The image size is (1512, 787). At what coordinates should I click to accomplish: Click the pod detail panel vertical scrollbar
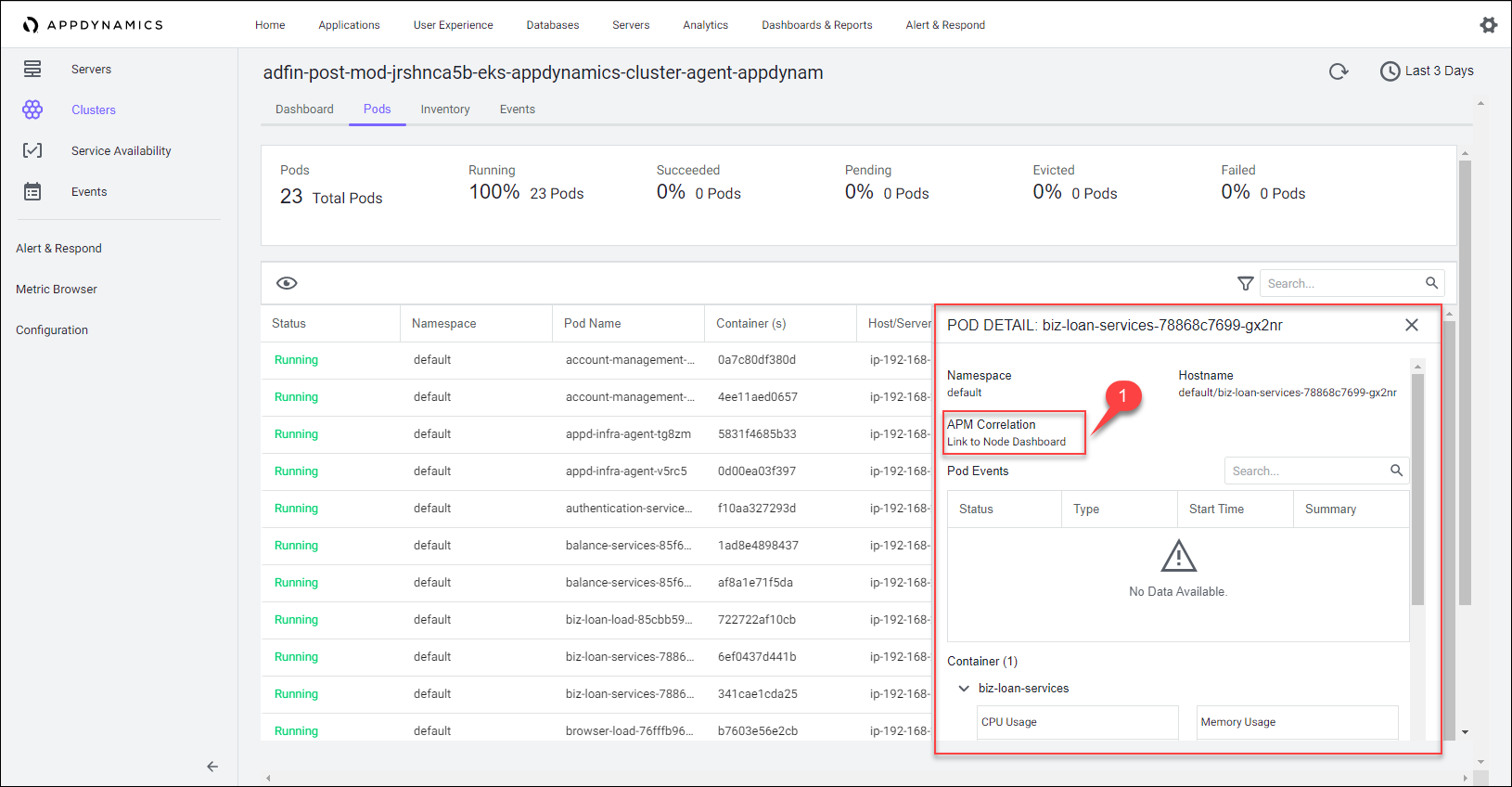[1416, 487]
